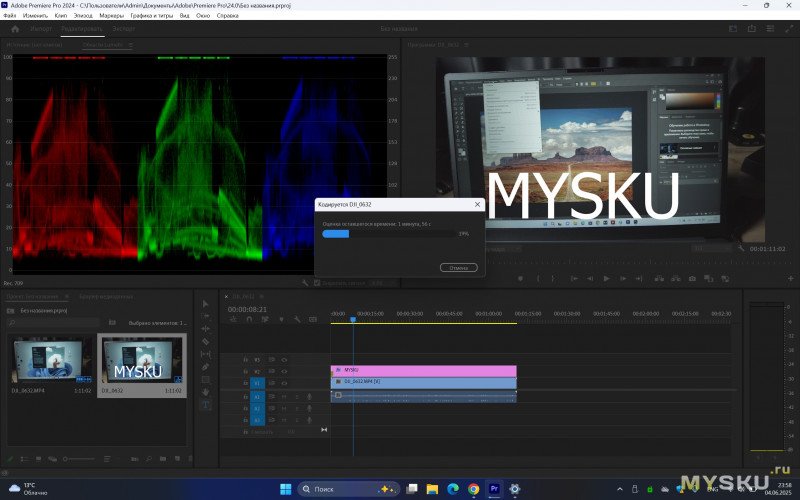
Task: Select DJI_0632.MP4 thumbnail in Project panel
Action: (52, 359)
